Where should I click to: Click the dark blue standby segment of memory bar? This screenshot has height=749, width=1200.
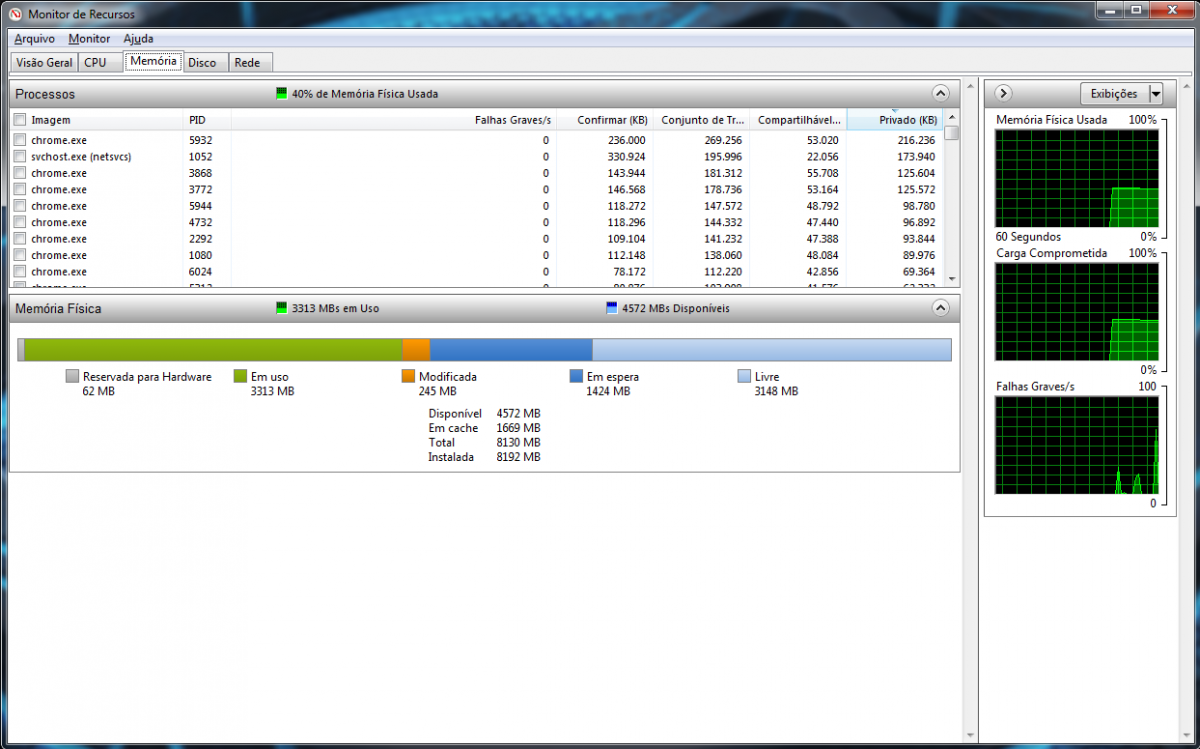coord(511,349)
